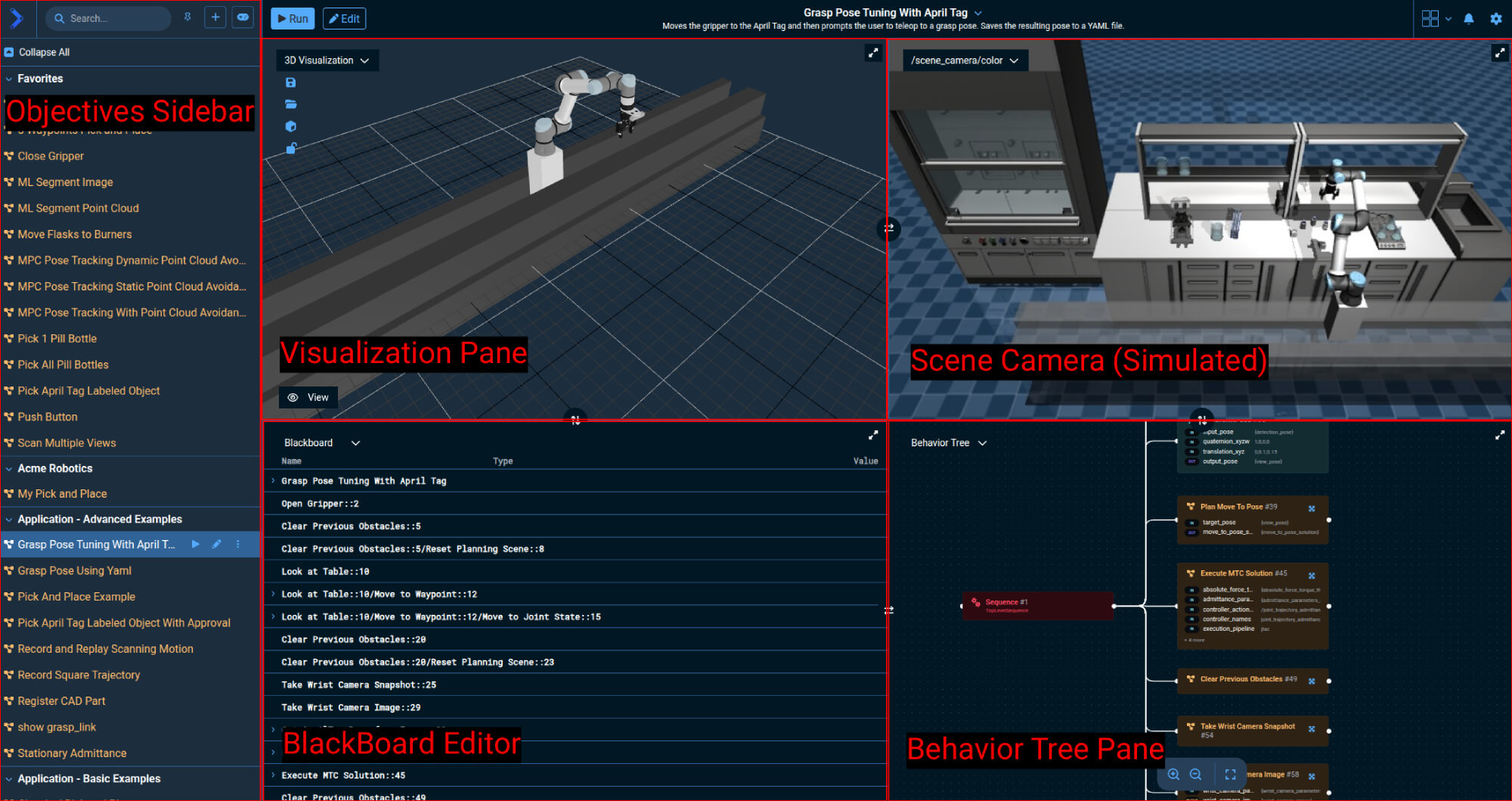Screen dimensions: 1512x801
Task: Open the 3D Visualization view dropdown
Action: [x=327, y=60]
